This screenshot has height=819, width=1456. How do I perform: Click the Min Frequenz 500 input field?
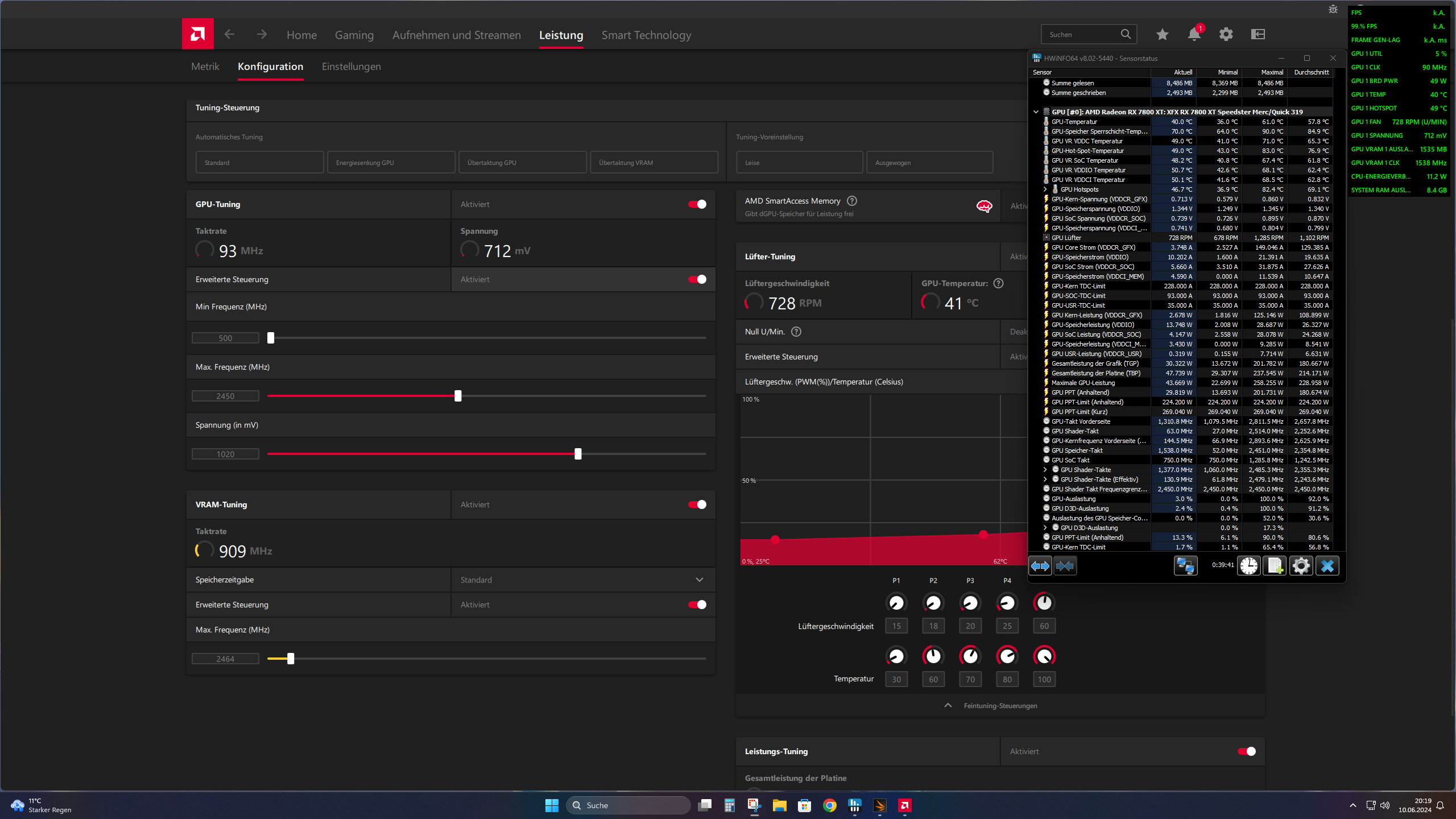coord(225,338)
